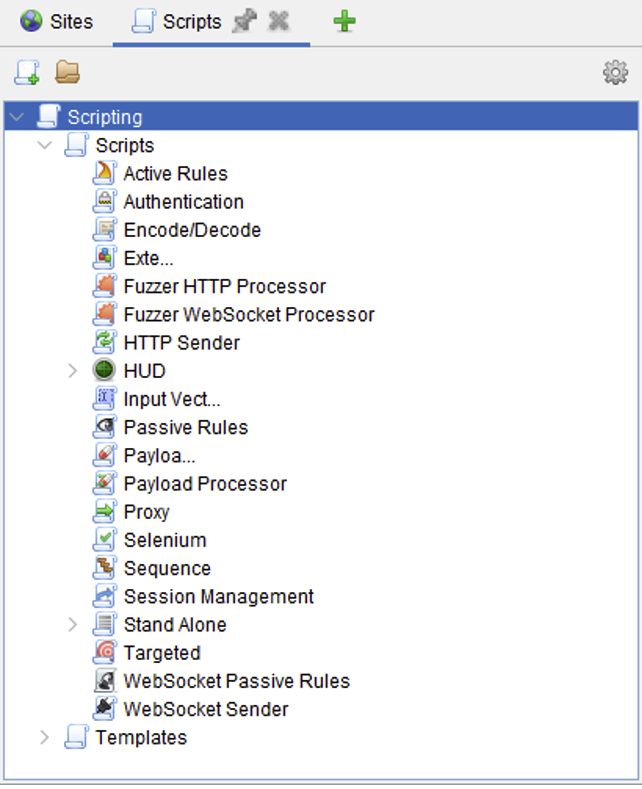Screen dimensions: 642x789
Task: Select the Authentication script type
Action: click(x=183, y=202)
